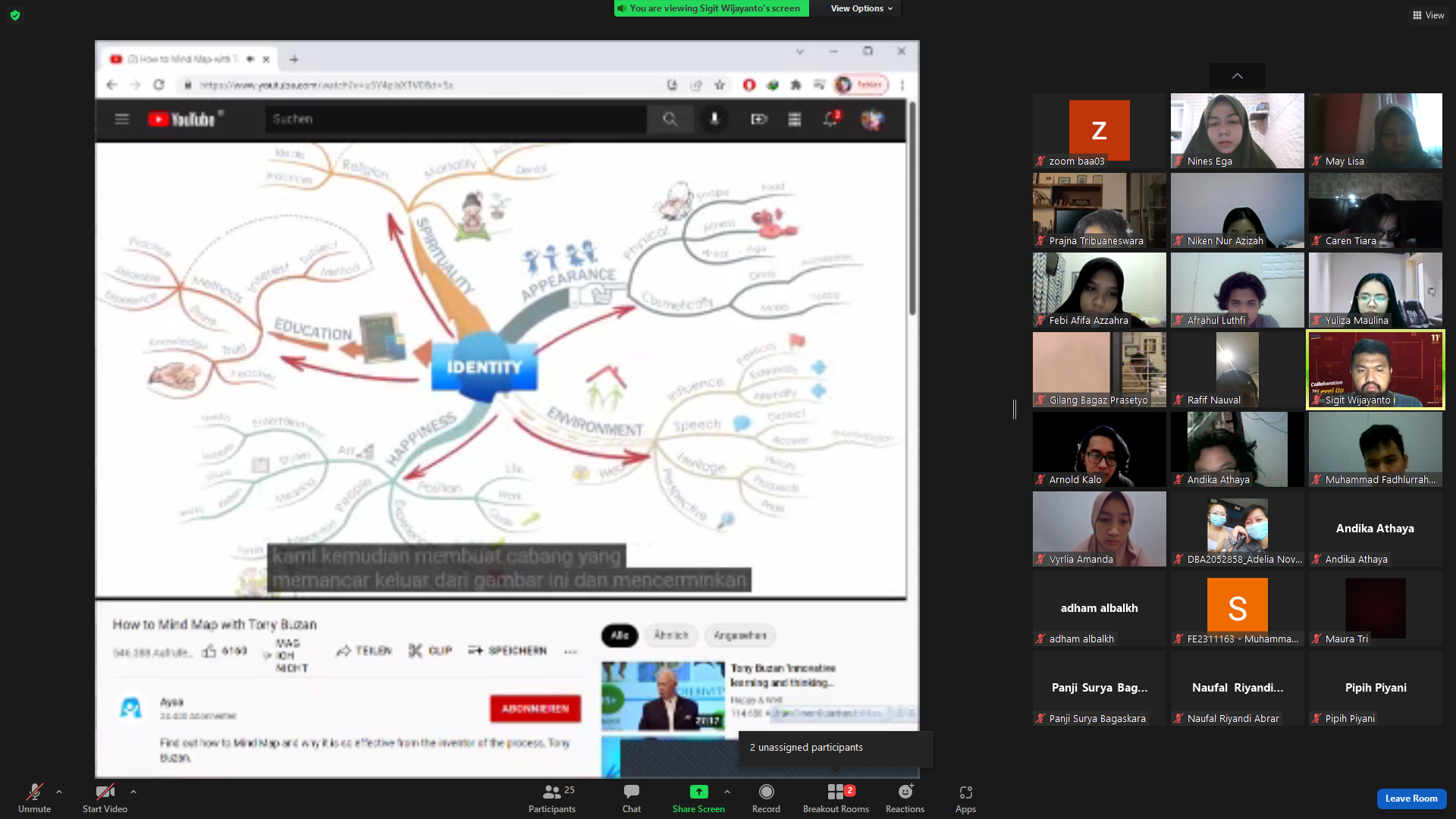Open the Tony Buzan Innovative learning video title

click(x=783, y=675)
